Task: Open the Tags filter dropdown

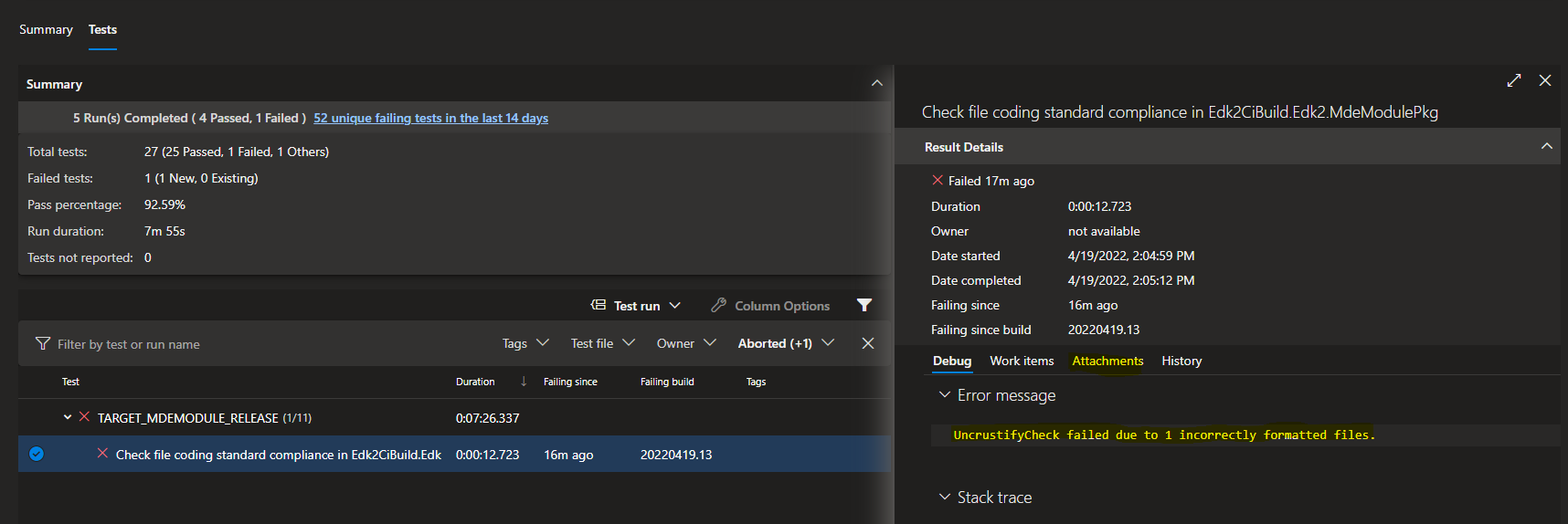Action: point(525,343)
